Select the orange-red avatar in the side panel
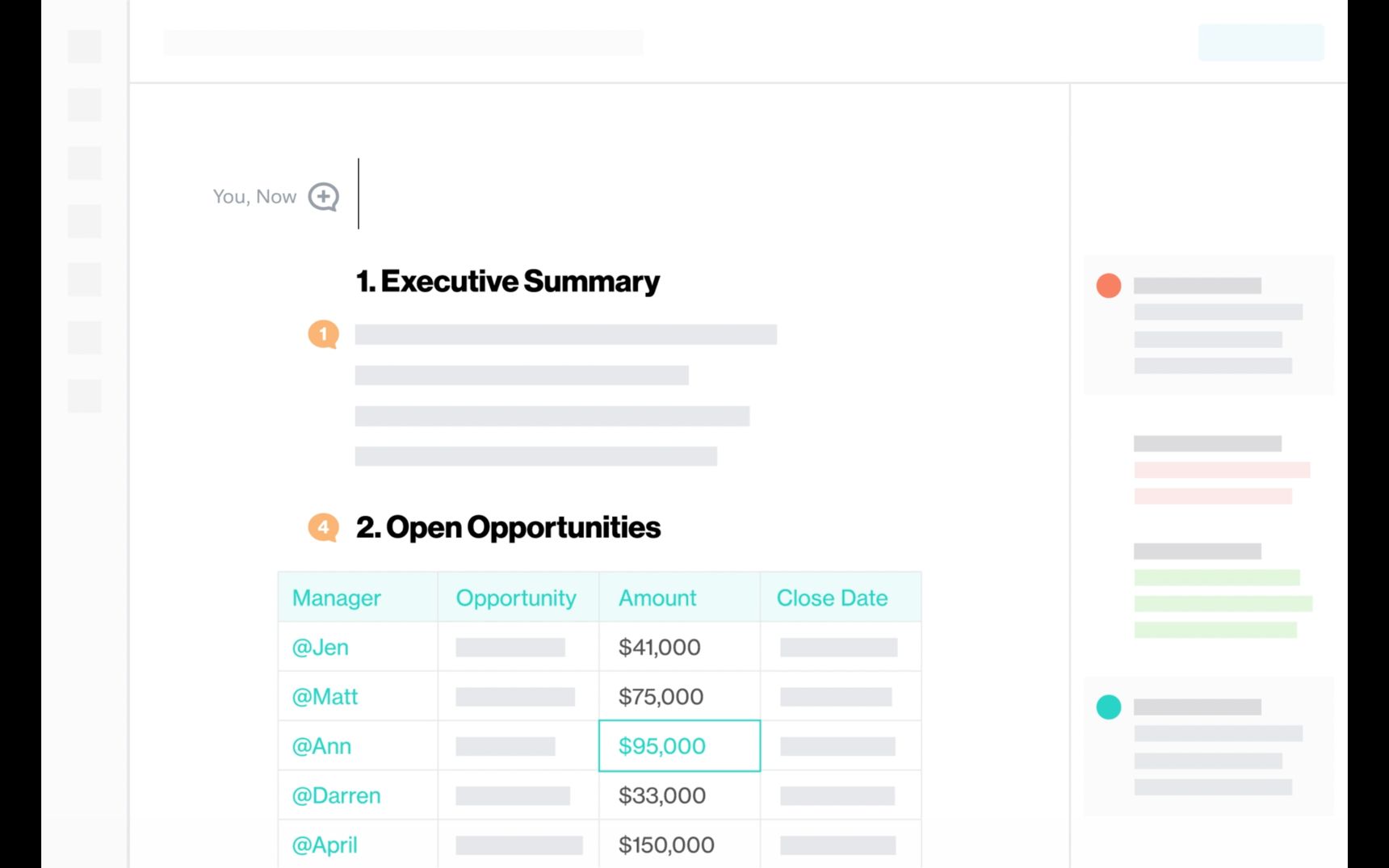 coord(1109,285)
